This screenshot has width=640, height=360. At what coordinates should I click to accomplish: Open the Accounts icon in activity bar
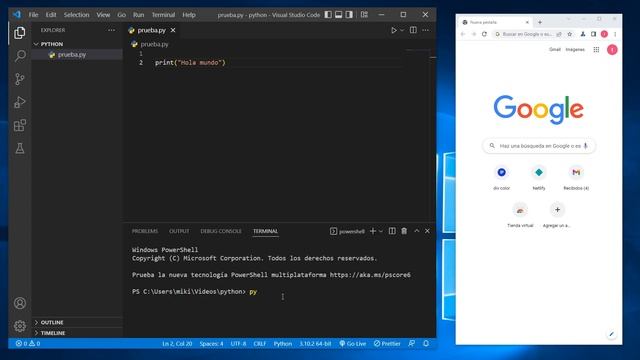coord(20,303)
